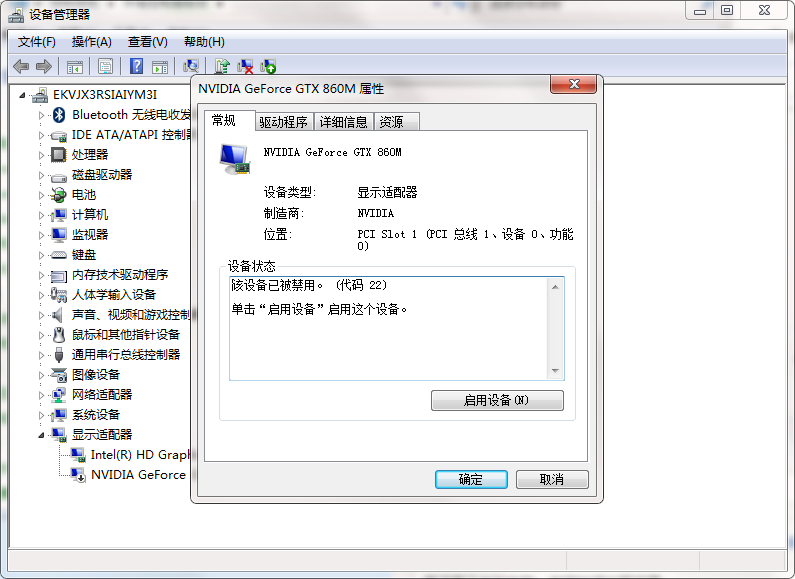This screenshot has width=795, height=579.
Task: Switch to the 详细信息 tab
Action: point(343,122)
